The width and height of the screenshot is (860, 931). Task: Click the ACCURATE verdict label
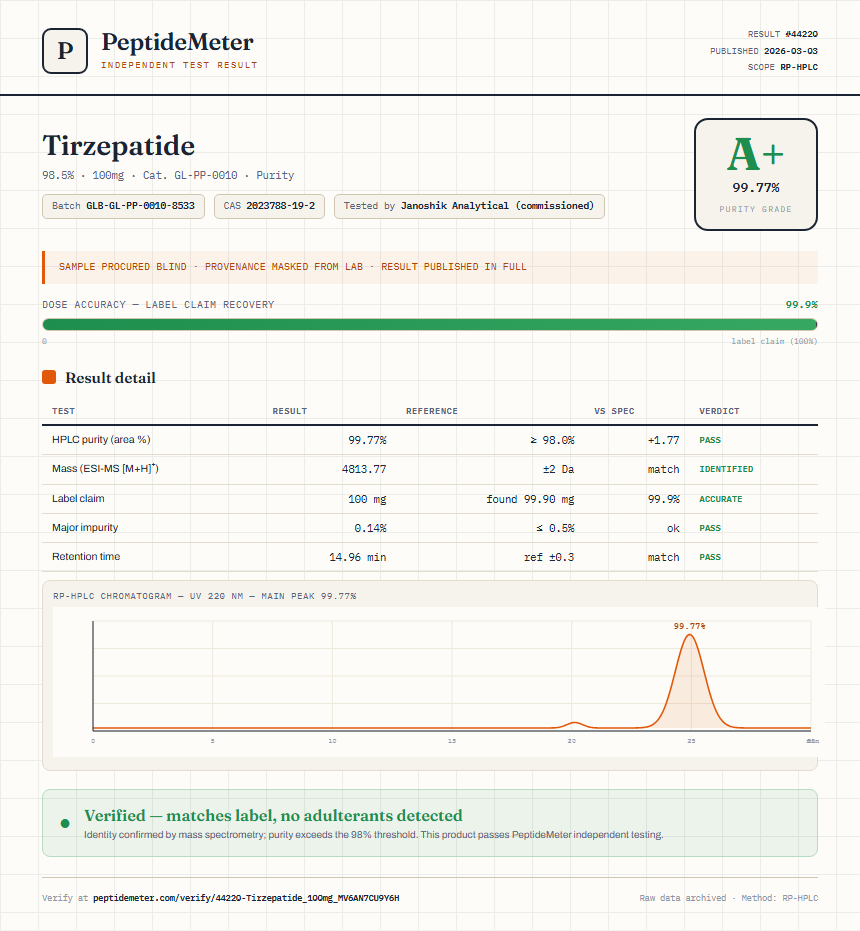click(x=720, y=499)
